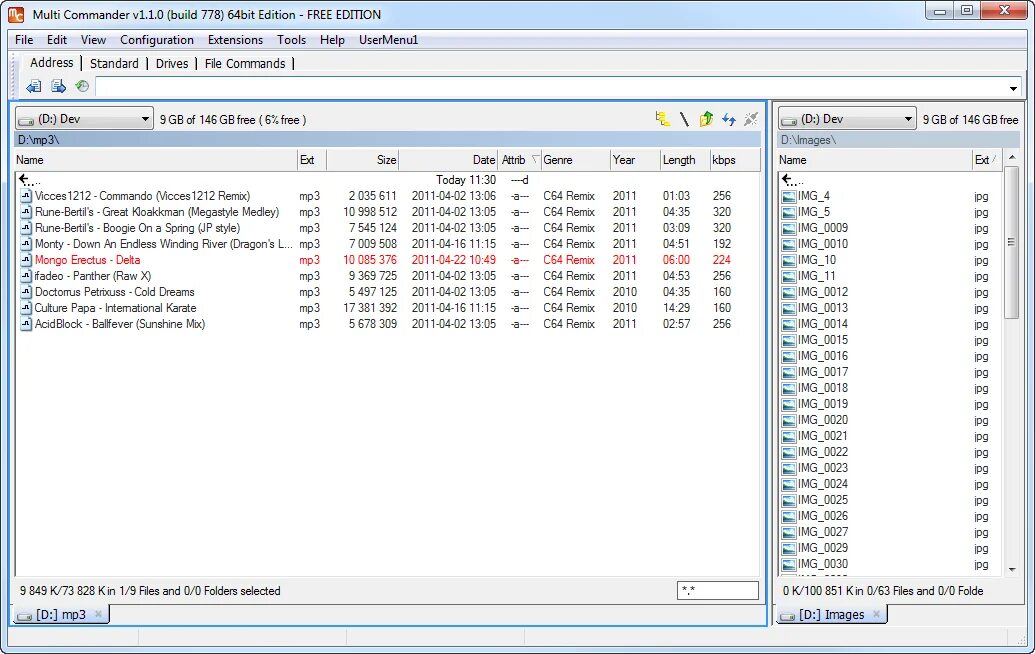Expand the address bar dropdown arrow
Viewport: 1035px width, 654px height.
[x=1013, y=87]
